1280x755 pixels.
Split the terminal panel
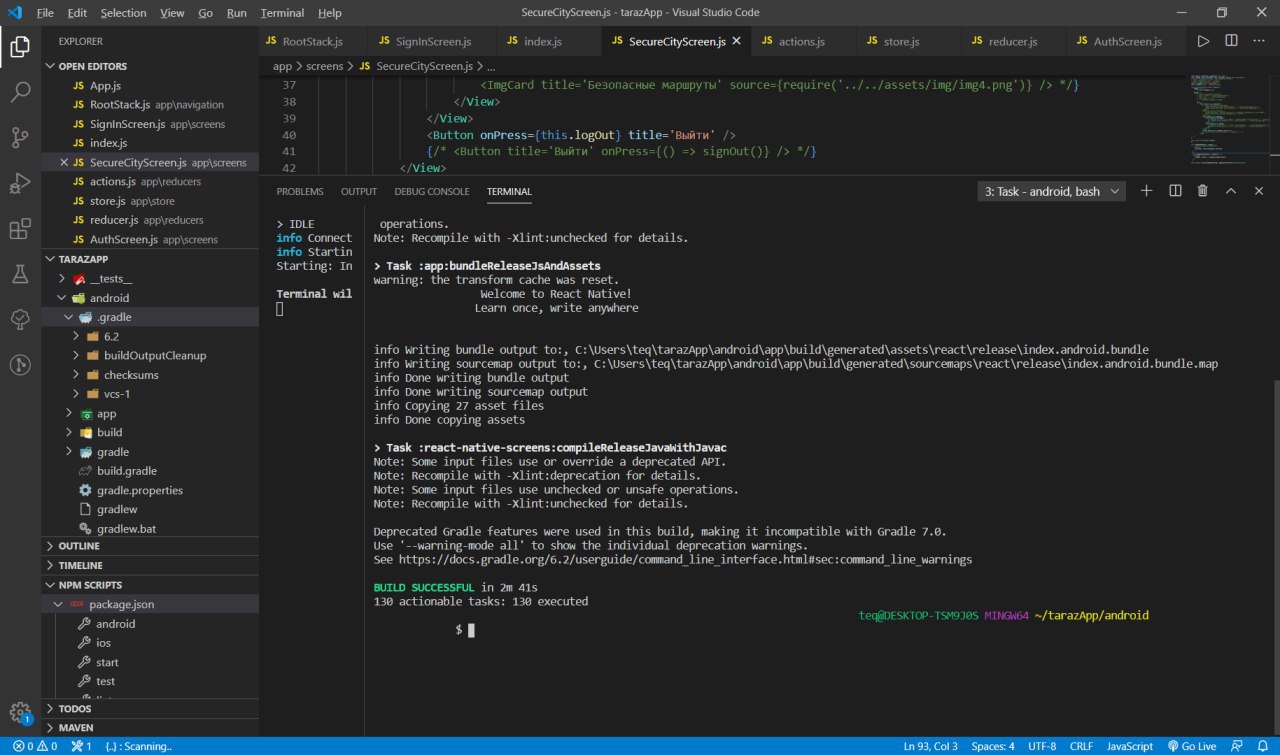1175,191
